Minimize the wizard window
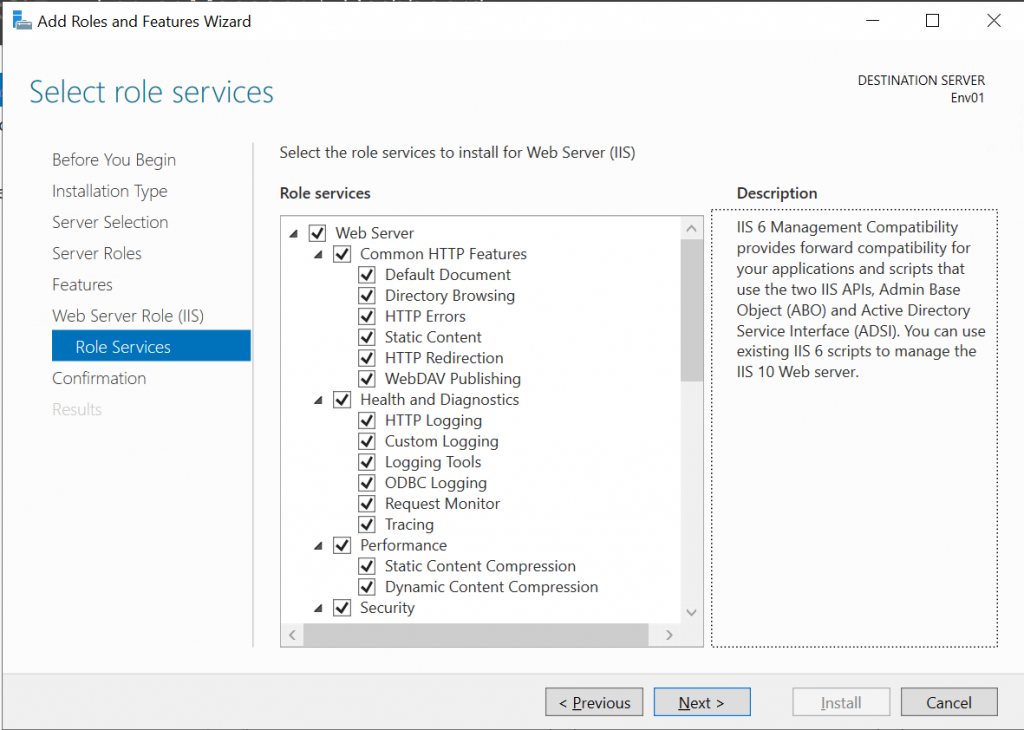 (872, 21)
